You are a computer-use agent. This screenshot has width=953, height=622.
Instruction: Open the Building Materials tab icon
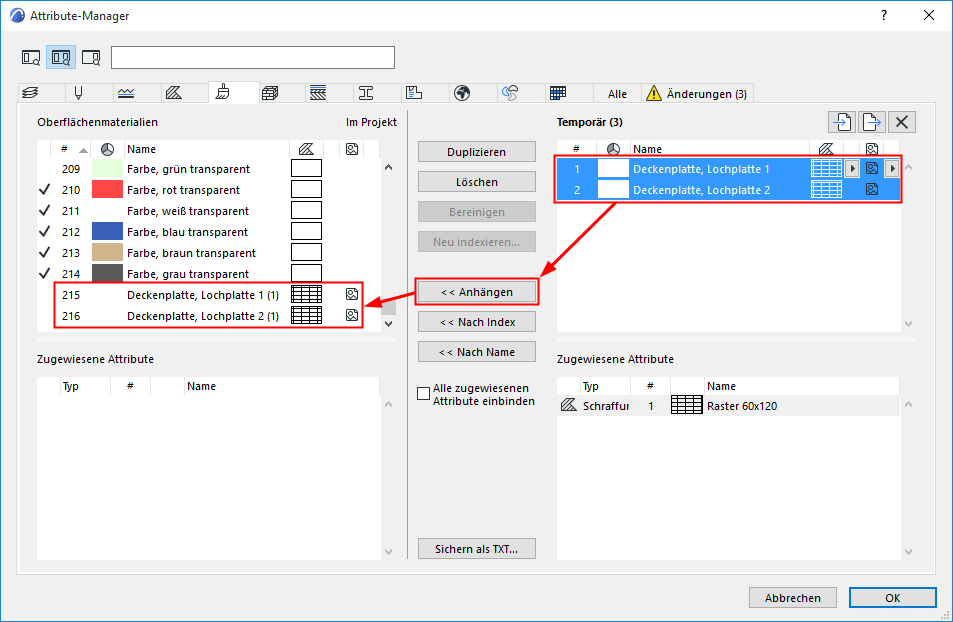[270, 93]
